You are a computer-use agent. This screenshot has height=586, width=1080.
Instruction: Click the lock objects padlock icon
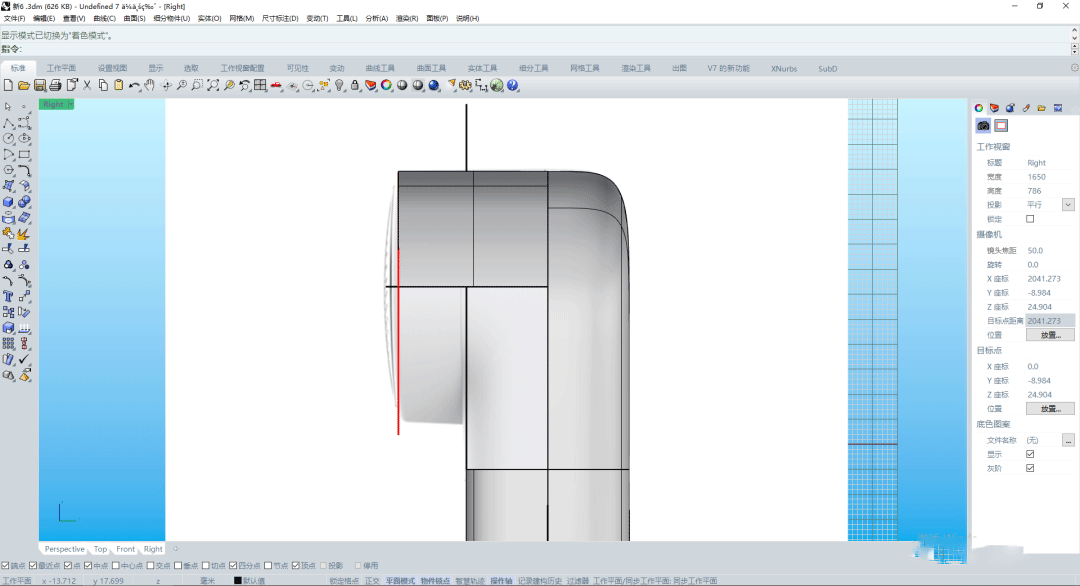pos(355,86)
